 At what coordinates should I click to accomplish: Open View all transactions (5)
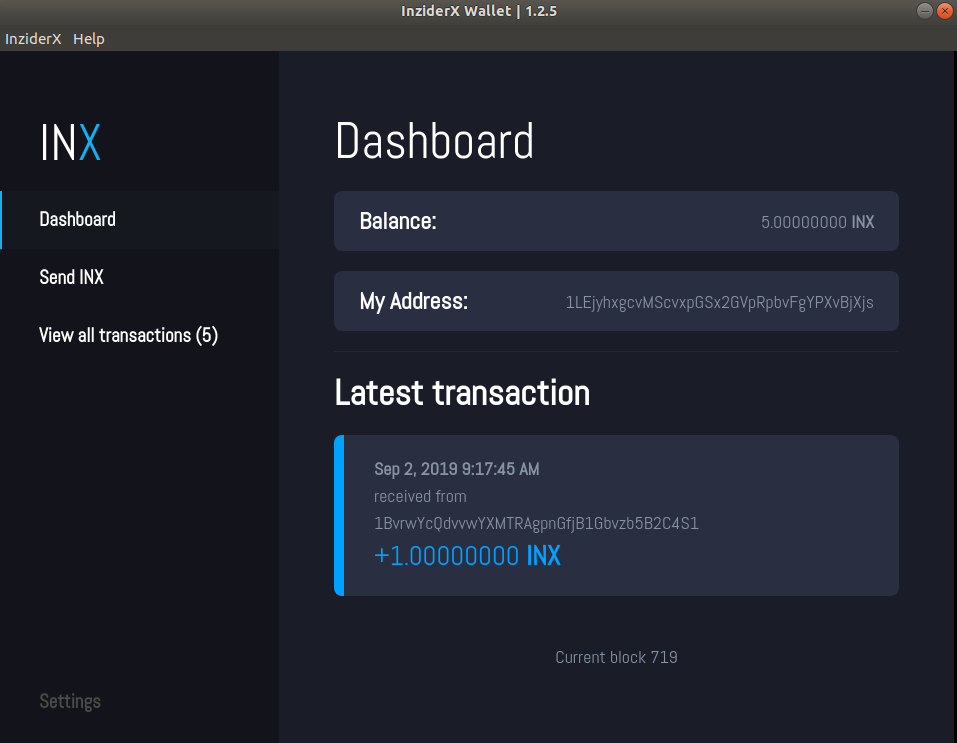coord(128,335)
